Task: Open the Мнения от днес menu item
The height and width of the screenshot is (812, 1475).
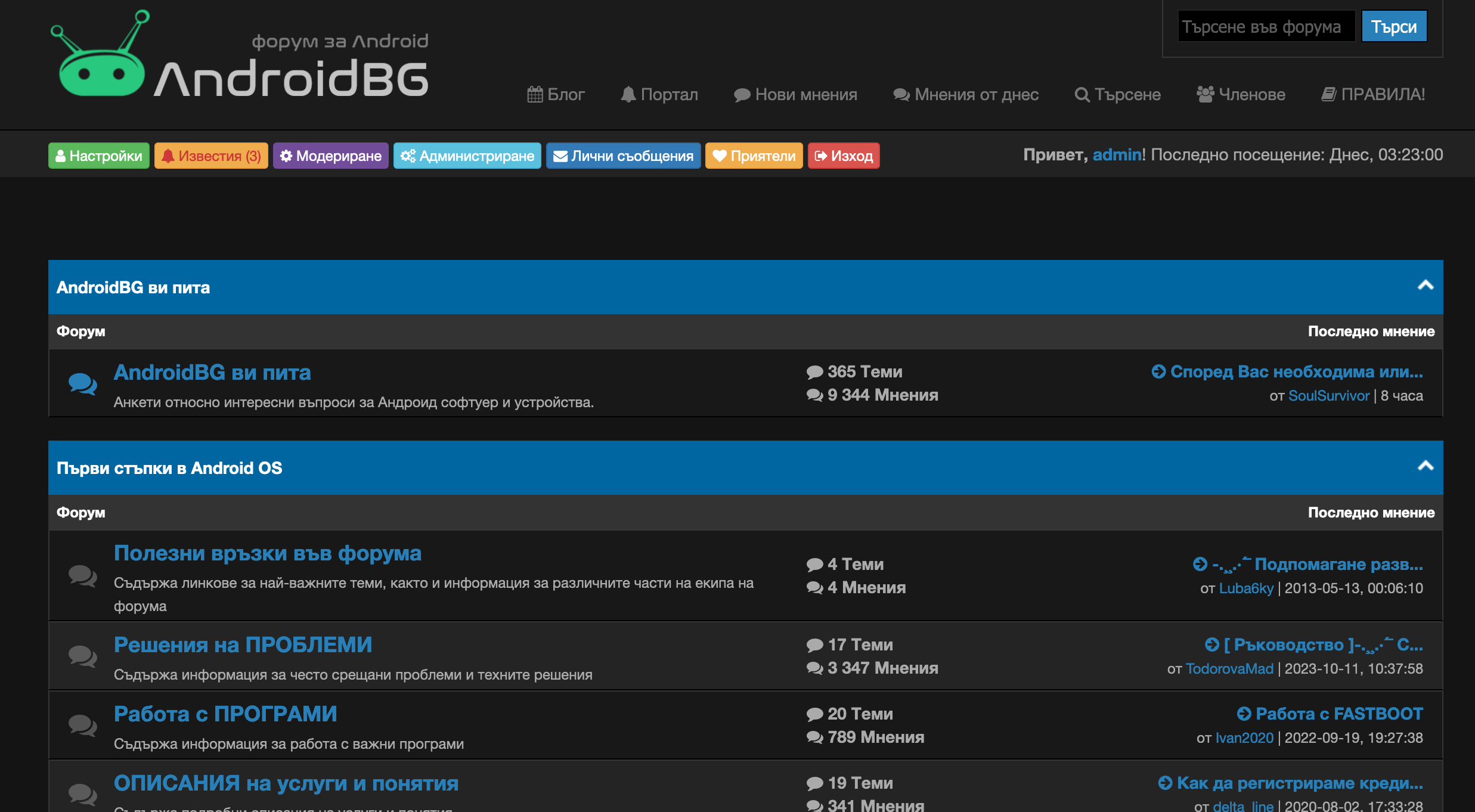Action: click(x=966, y=94)
